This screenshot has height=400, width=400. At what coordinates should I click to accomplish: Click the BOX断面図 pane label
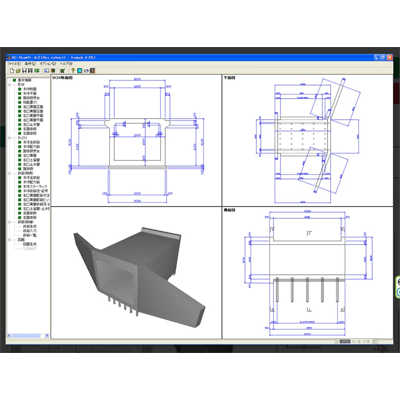[62, 78]
